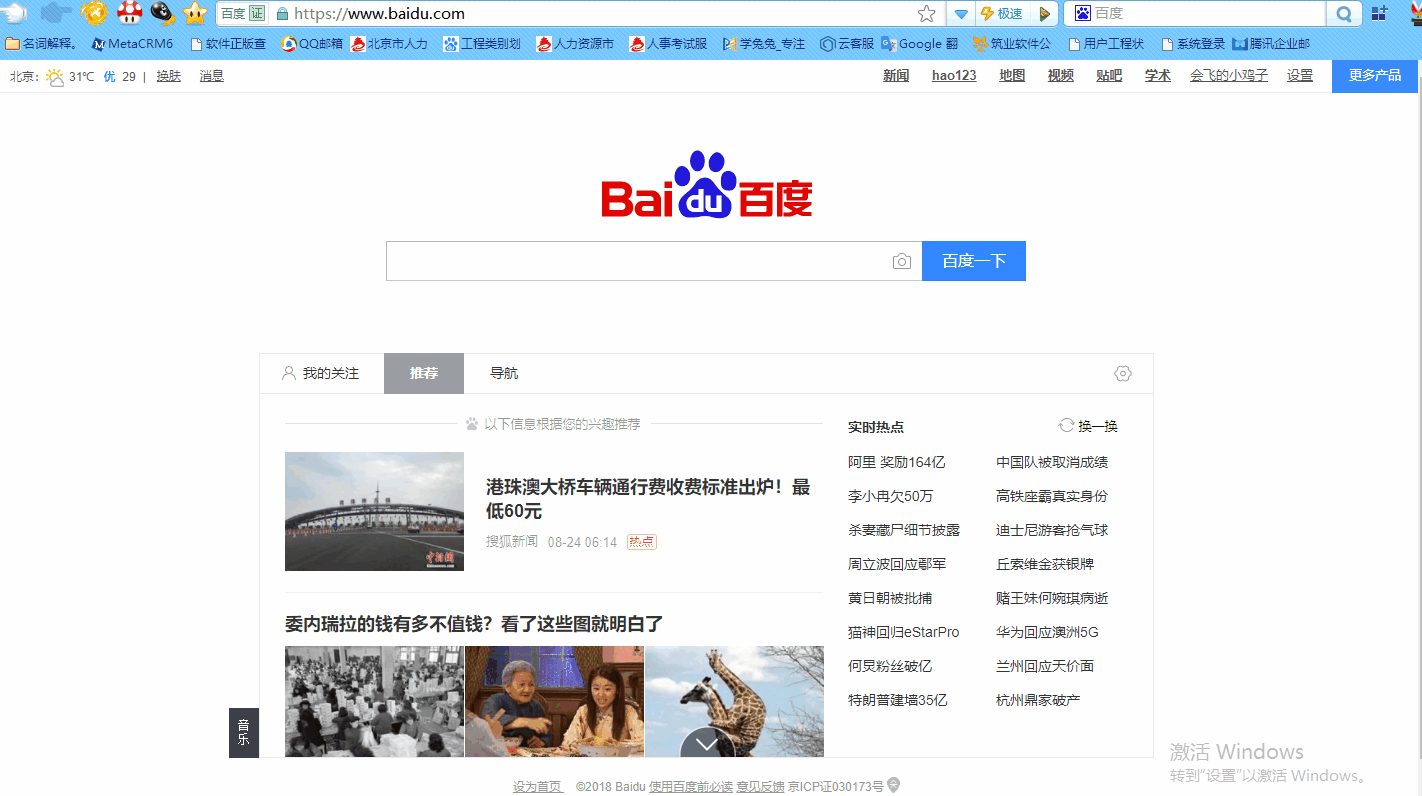Click the green 证 certificate badge
The height and width of the screenshot is (796, 1422).
click(x=258, y=13)
